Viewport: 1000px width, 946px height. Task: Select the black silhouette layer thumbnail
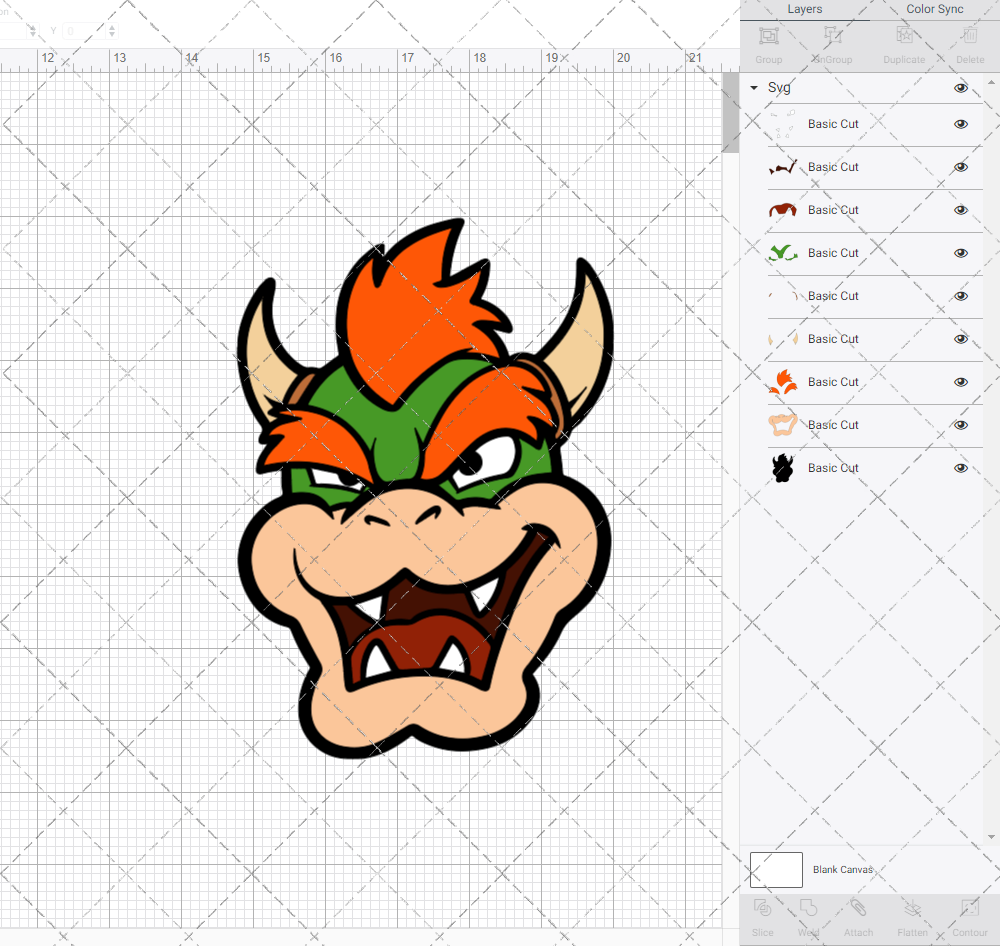[x=783, y=468]
